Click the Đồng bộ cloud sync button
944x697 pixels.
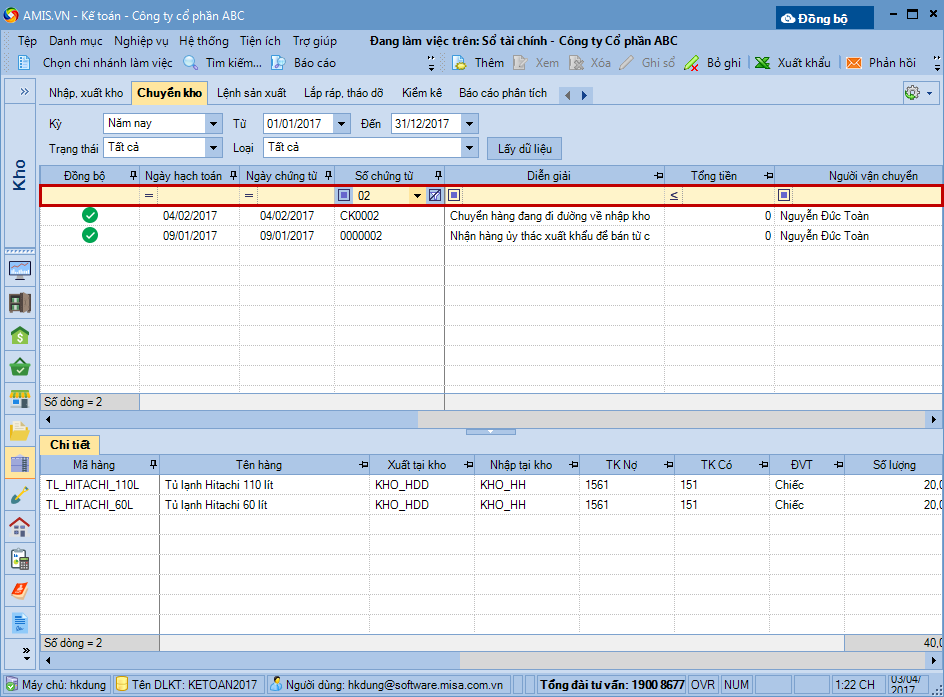[x=825, y=18]
